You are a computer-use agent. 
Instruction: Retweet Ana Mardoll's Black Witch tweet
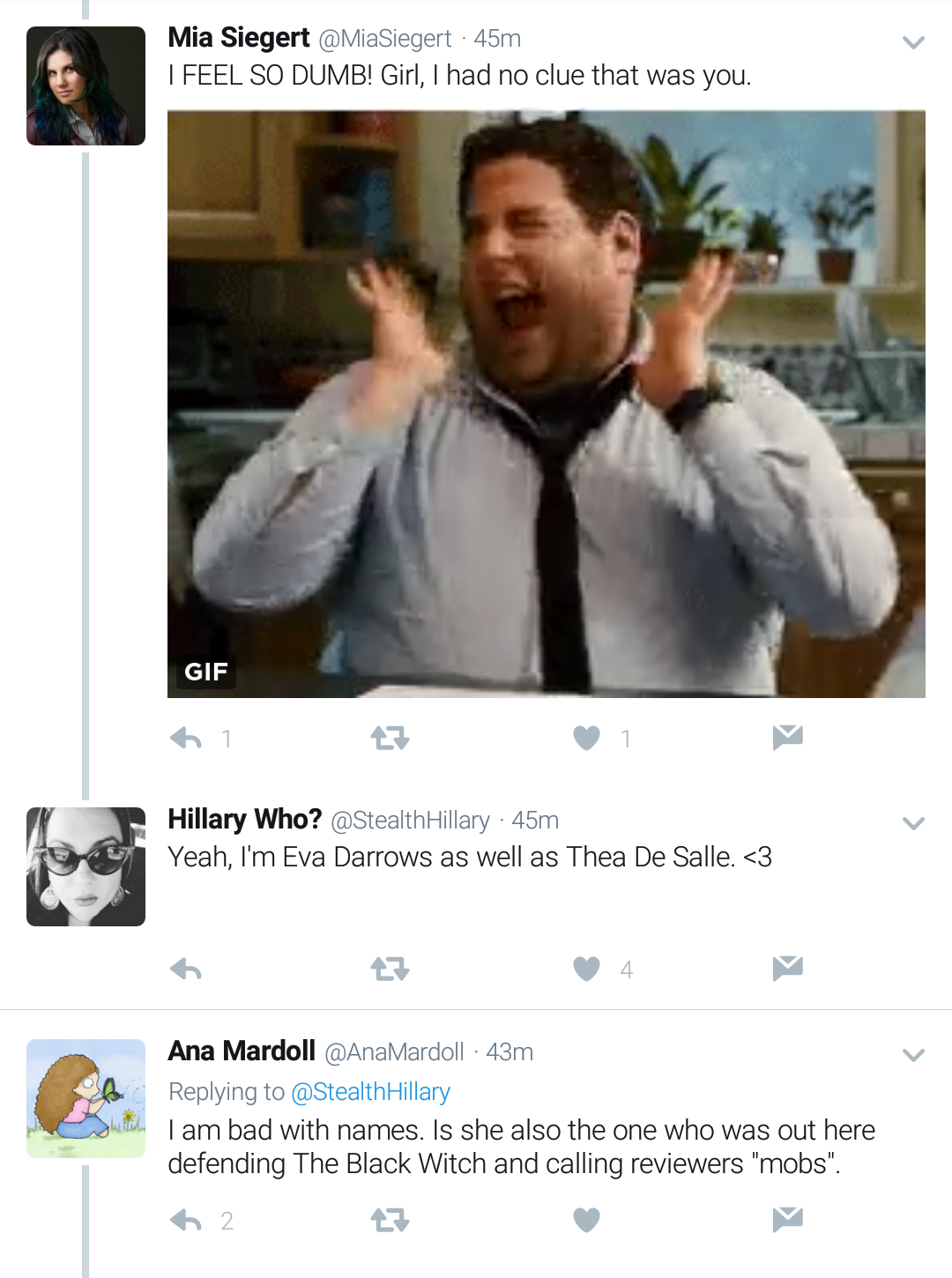[x=390, y=1221]
